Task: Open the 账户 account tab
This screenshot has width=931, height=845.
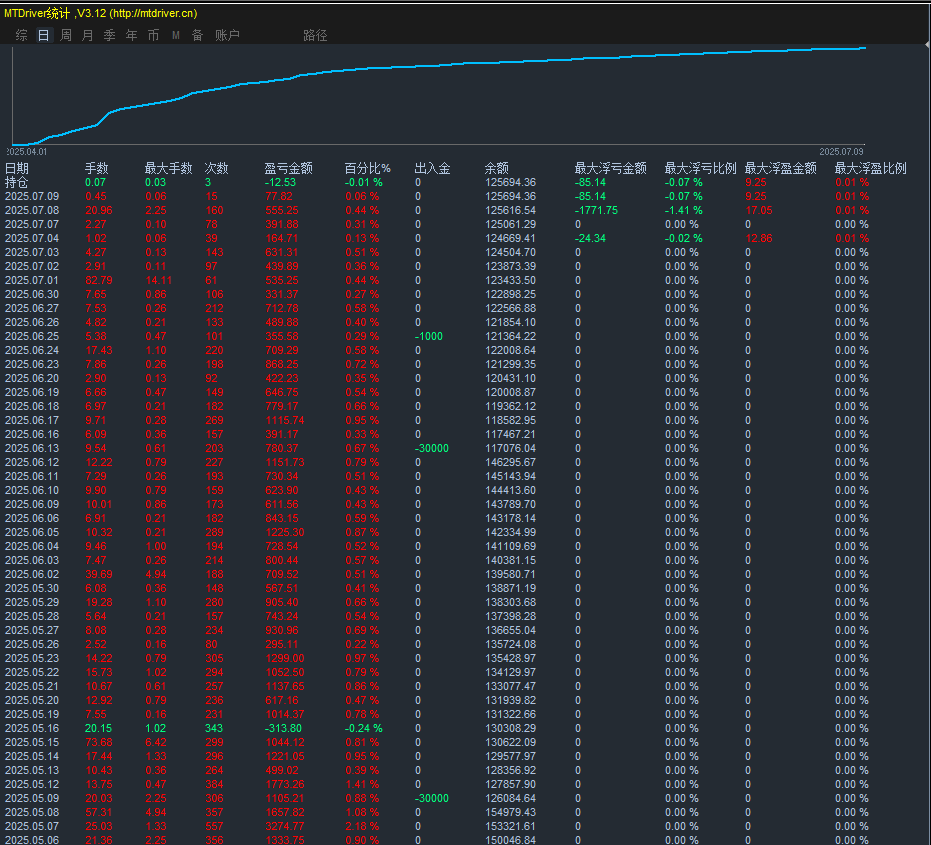Action: pos(227,35)
